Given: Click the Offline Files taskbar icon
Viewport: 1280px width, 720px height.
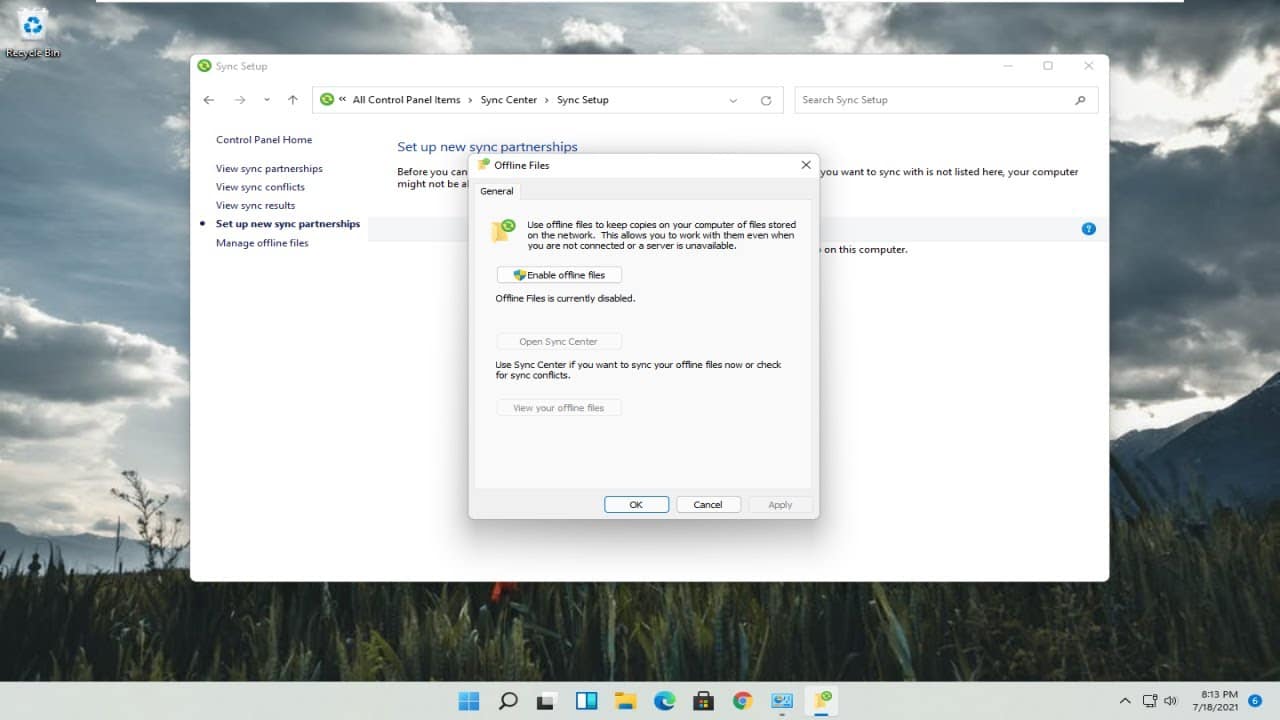Looking at the screenshot, I should (x=823, y=700).
